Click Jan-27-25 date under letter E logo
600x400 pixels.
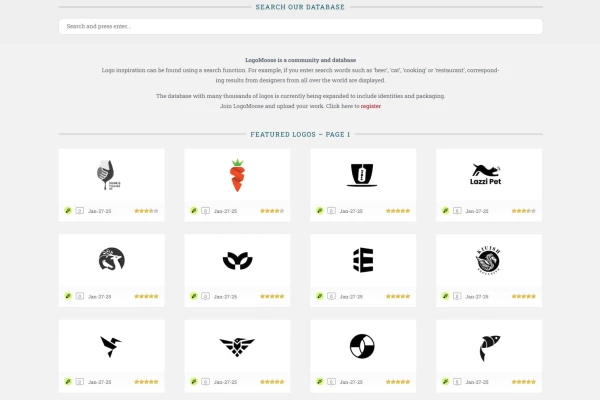(351, 297)
